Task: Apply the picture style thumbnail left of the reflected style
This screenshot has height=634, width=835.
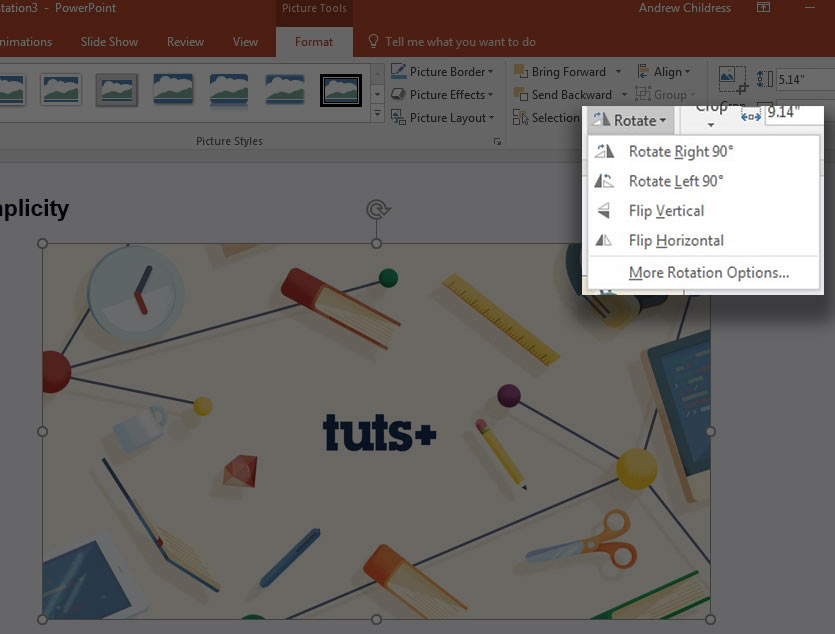Action: click(173, 89)
